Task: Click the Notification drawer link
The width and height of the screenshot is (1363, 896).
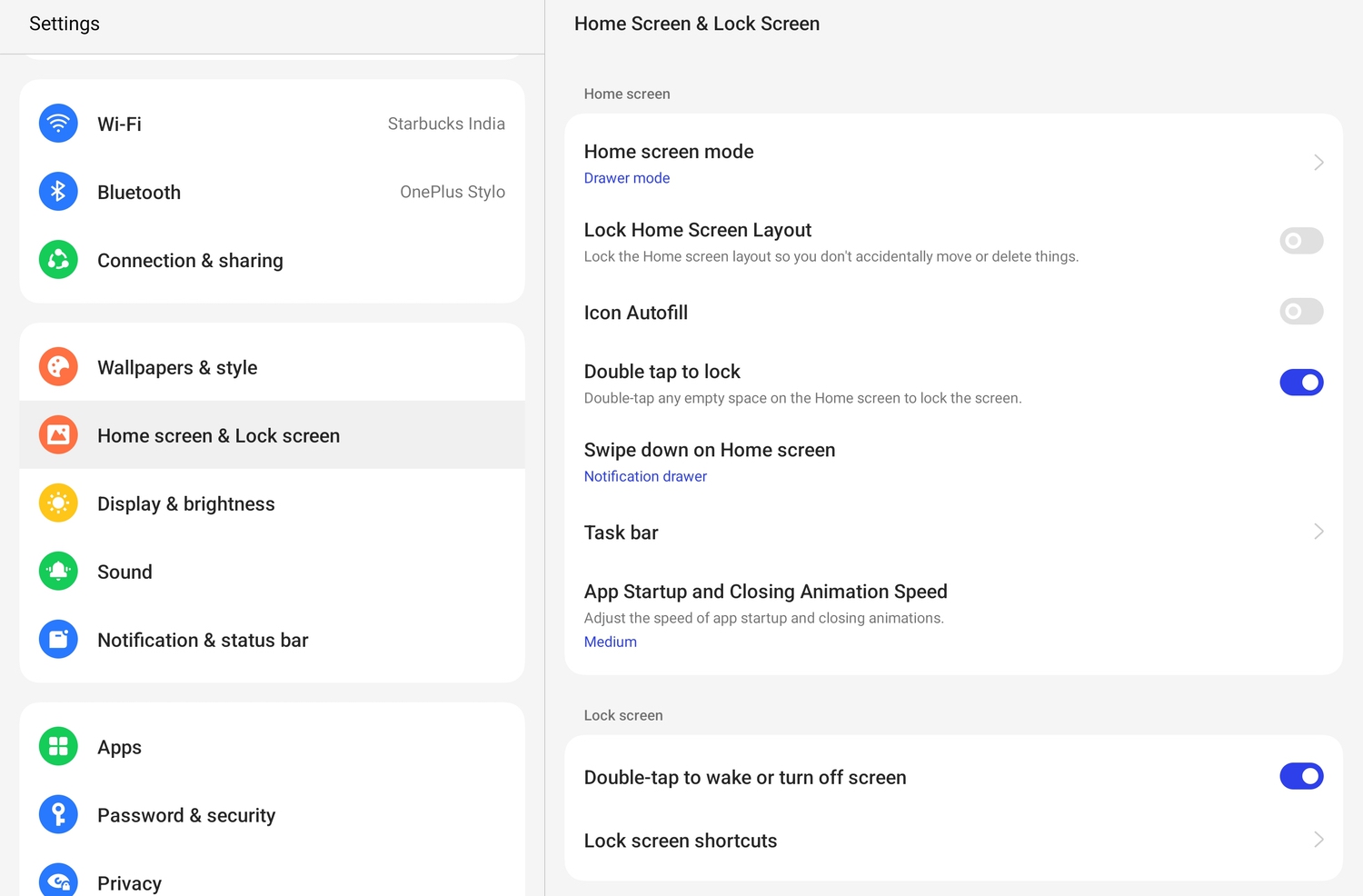Action: pyautogui.click(x=645, y=476)
